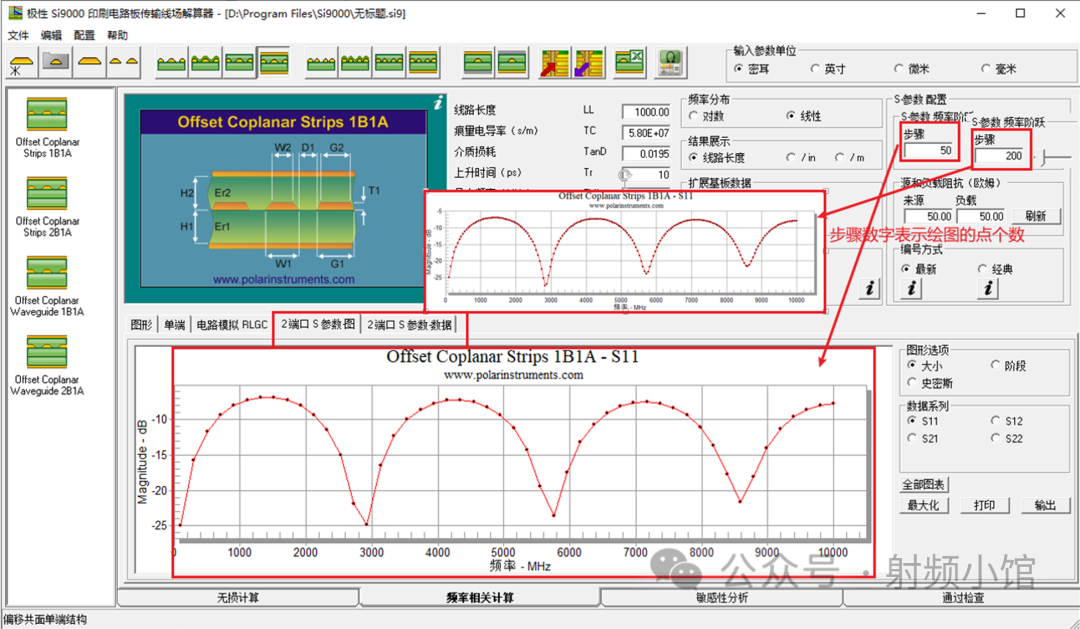Screen dimensions: 1080x629
Task: Open info button under 经典 numbering option
Action: (x=988, y=289)
